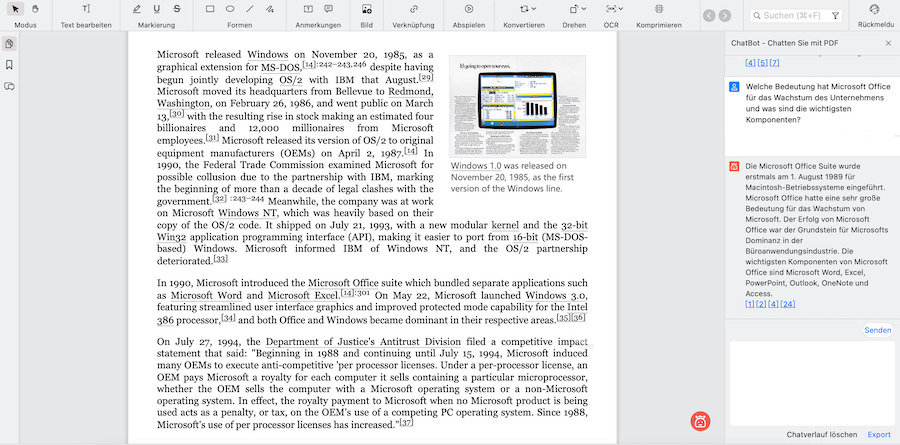900x445 pixels.
Task: Click the red ChatBot floating icon
Action: pos(701,421)
